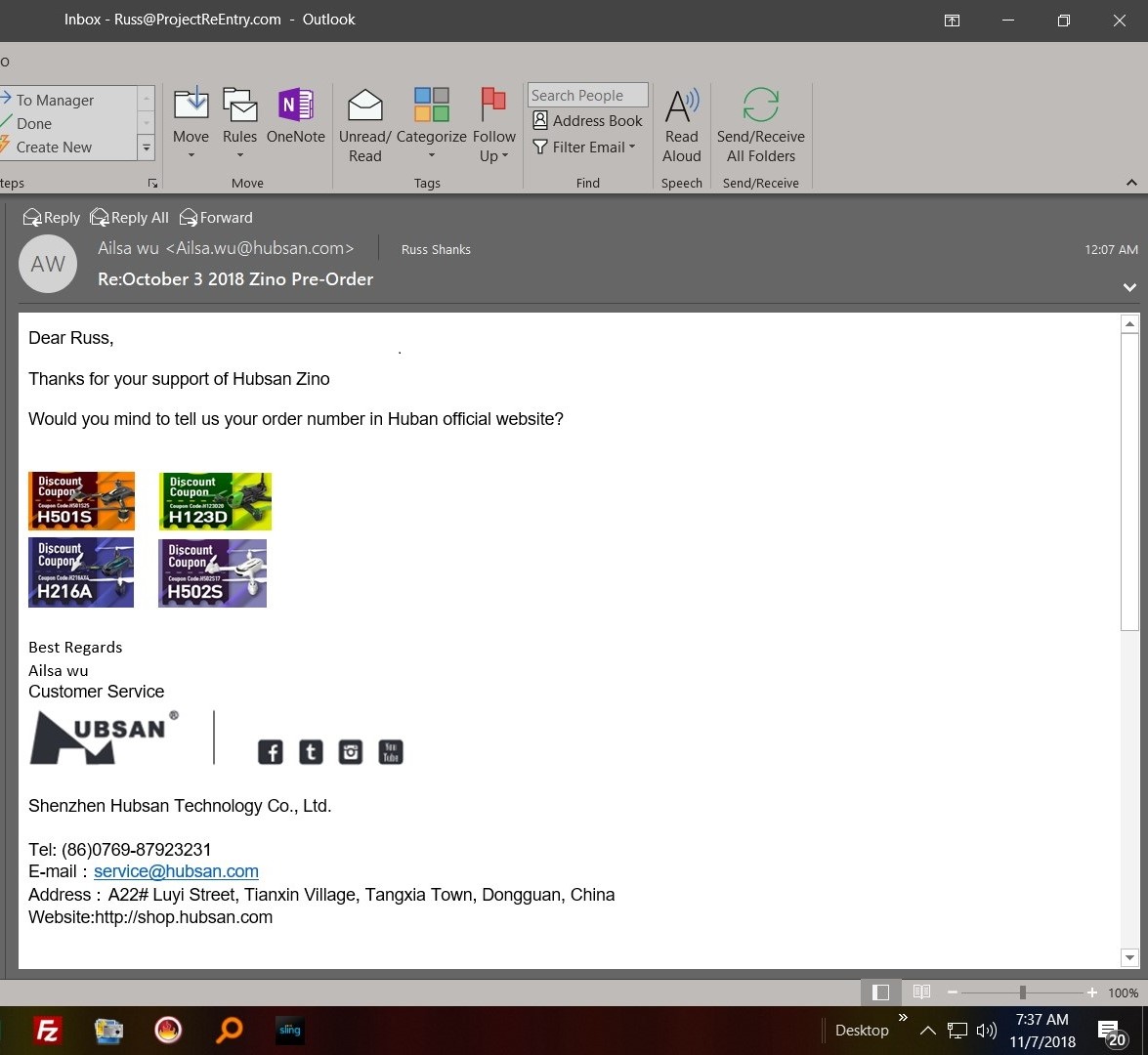Open H501S discount coupon image

[x=81, y=501]
